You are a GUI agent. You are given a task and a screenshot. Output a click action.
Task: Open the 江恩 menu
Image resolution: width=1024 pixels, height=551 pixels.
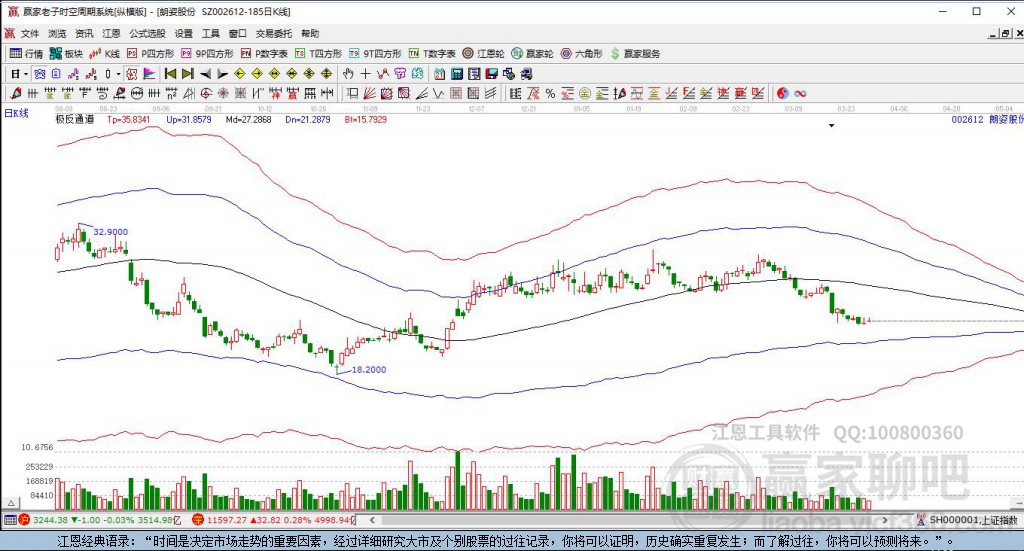(x=111, y=33)
